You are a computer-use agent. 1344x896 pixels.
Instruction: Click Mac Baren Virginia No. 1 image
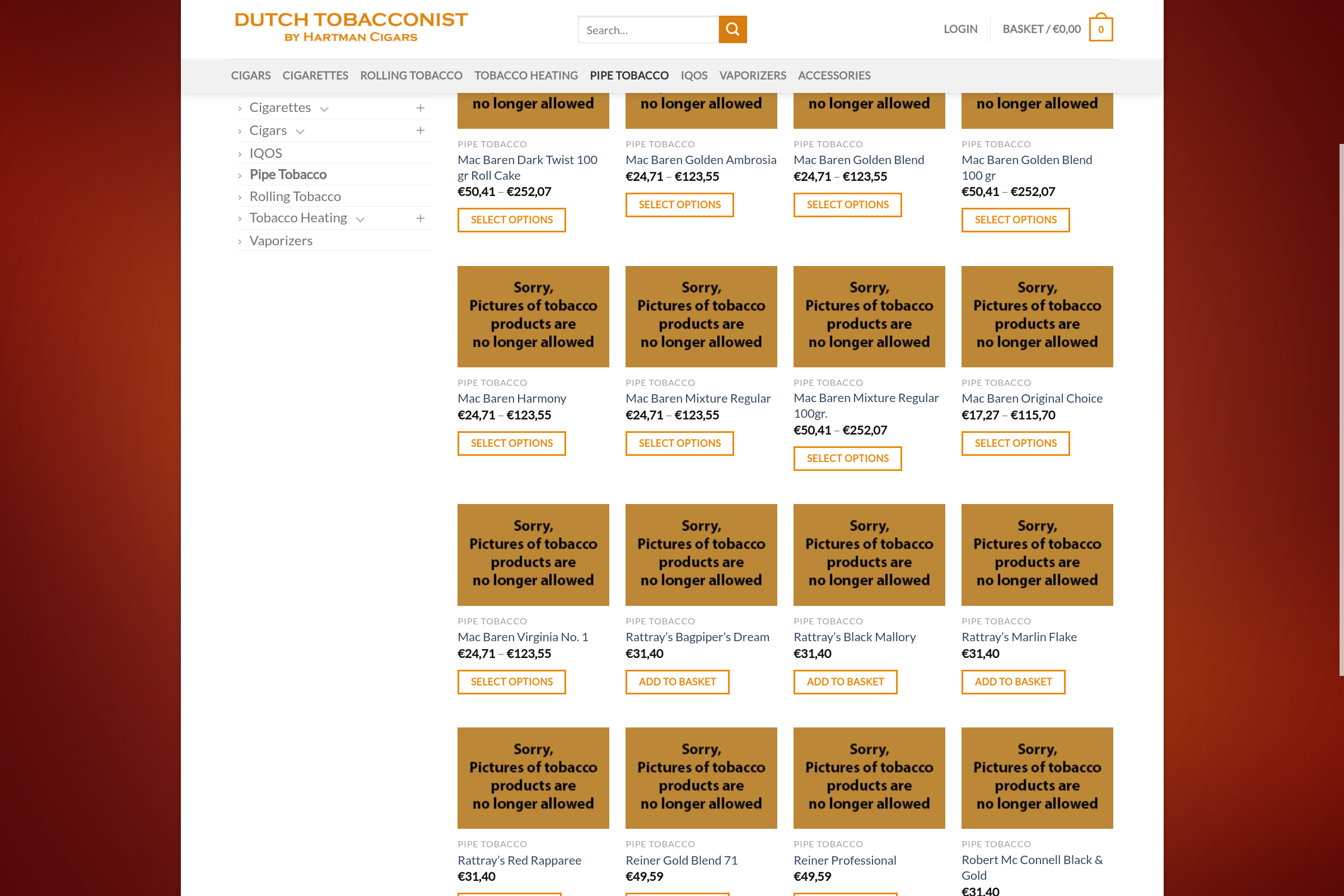click(x=533, y=555)
